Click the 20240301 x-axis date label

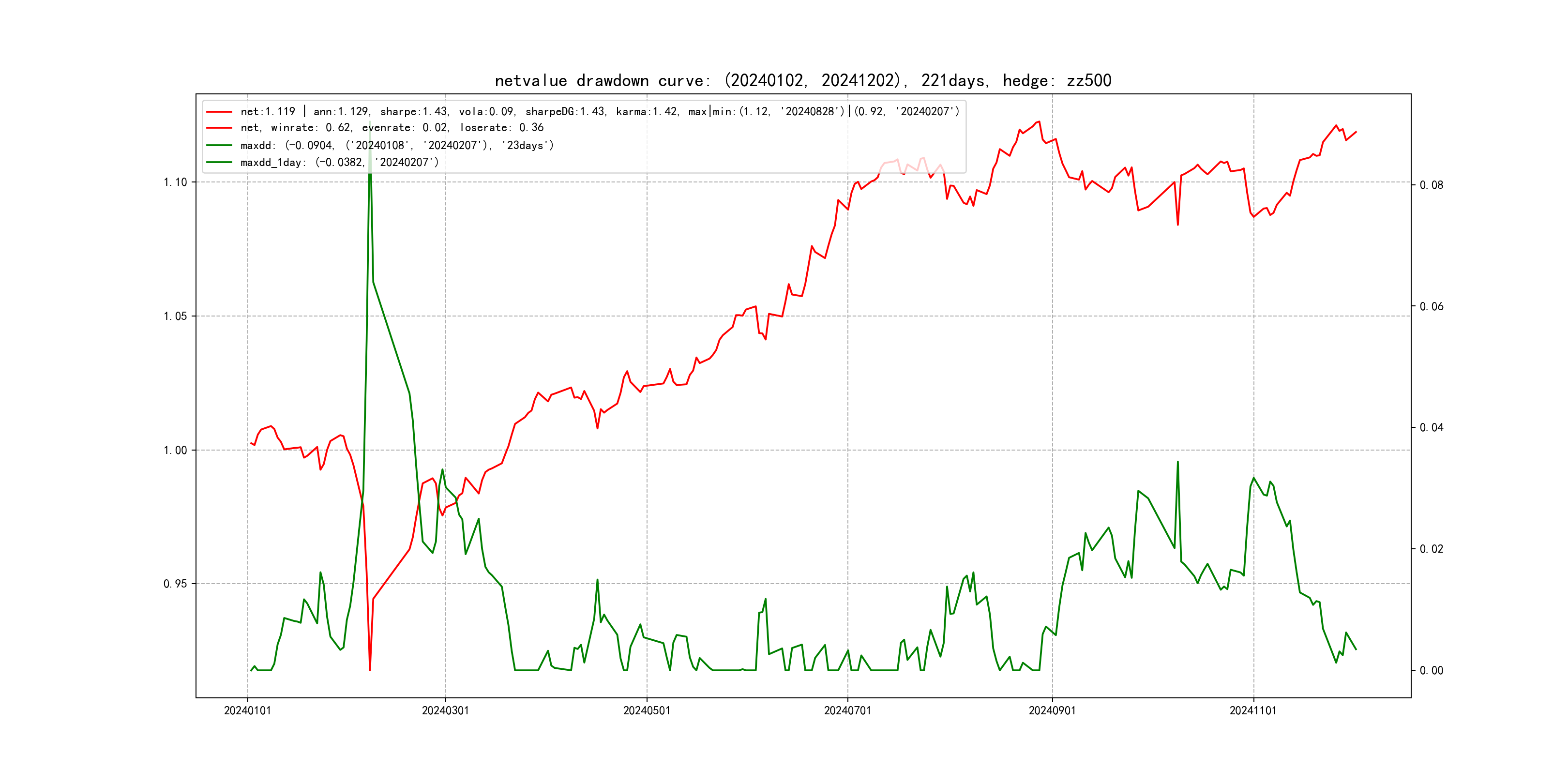446,711
